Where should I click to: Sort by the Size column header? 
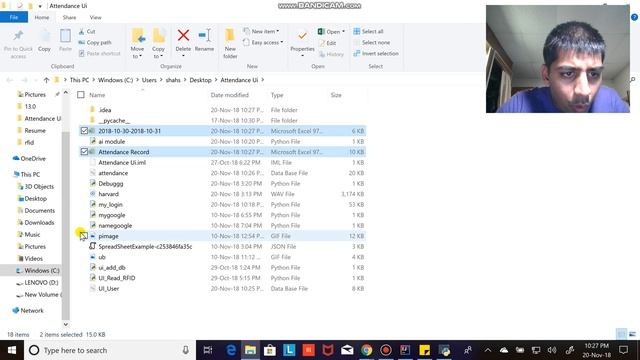pyautogui.click(x=336, y=95)
